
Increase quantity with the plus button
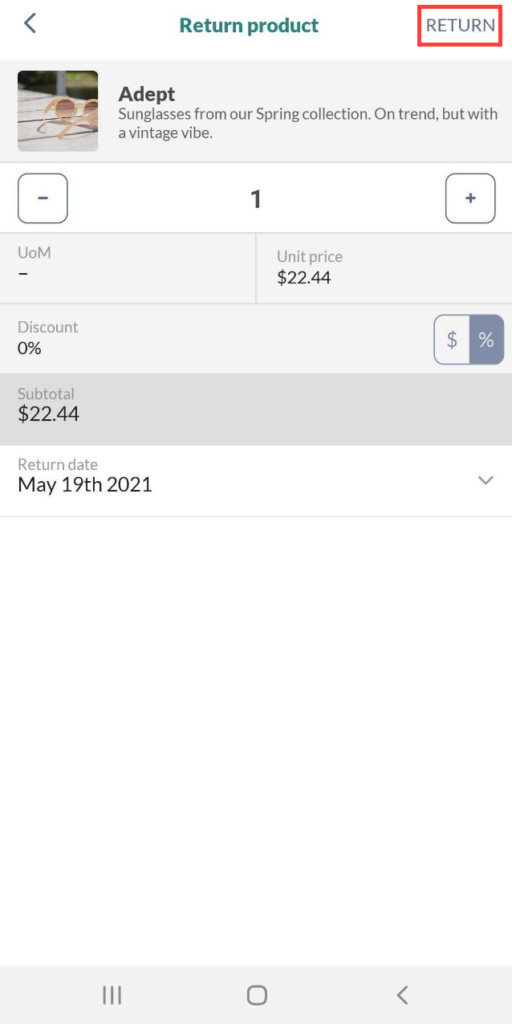click(x=470, y=199)
